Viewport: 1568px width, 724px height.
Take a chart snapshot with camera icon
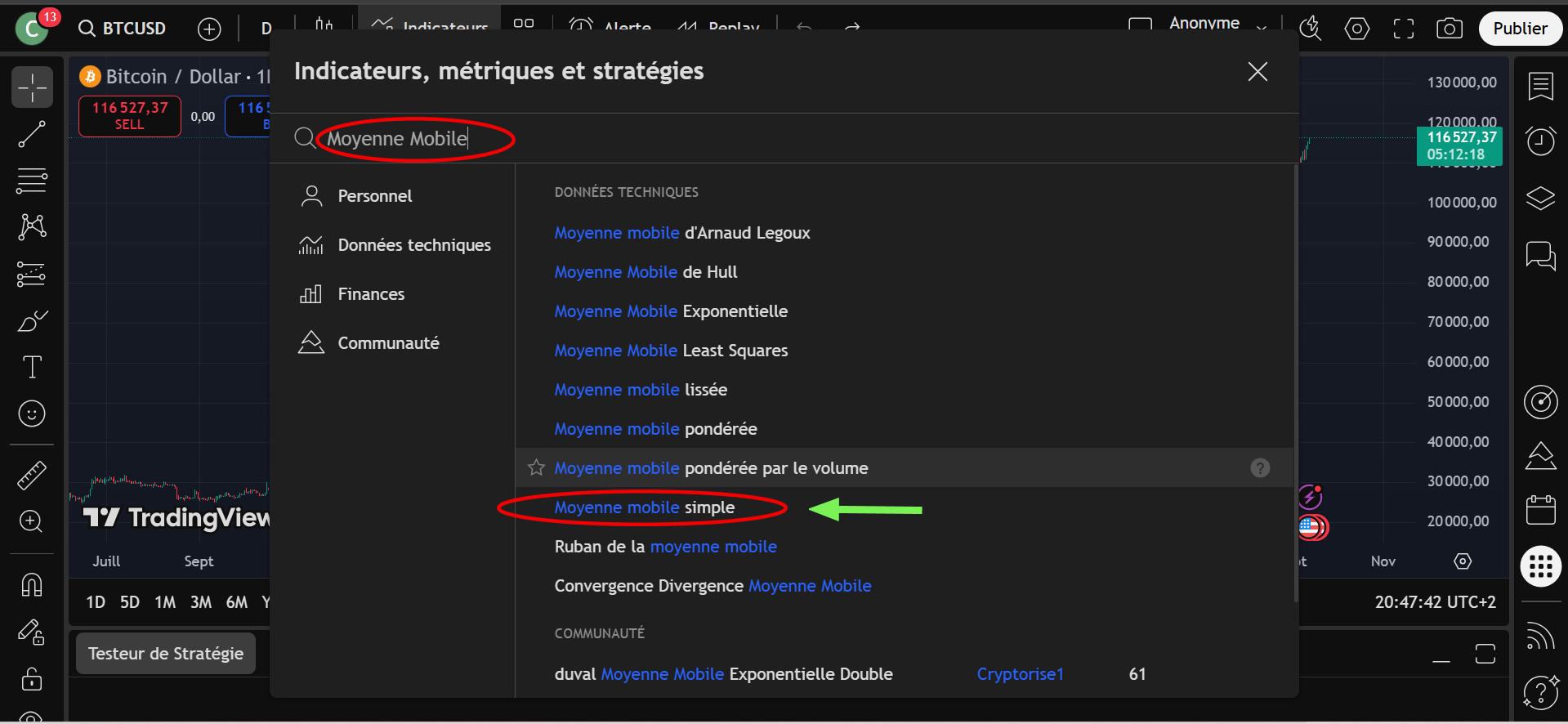pyautogui.click(x=1449, y=29)
